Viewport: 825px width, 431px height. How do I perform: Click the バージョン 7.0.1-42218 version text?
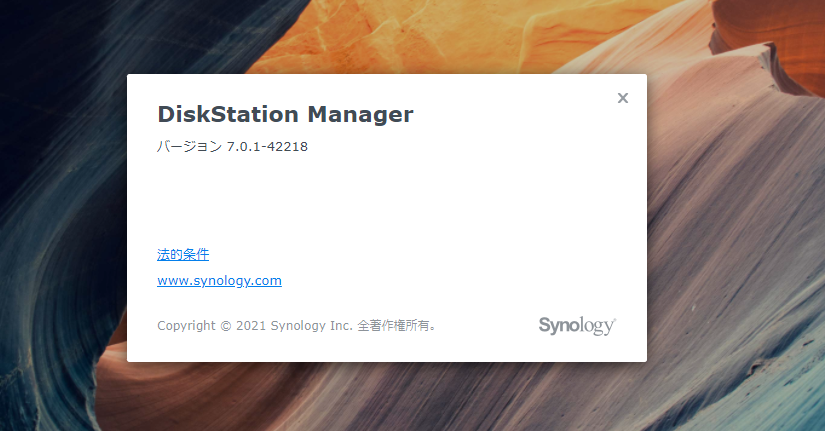(x=233, y=146)
